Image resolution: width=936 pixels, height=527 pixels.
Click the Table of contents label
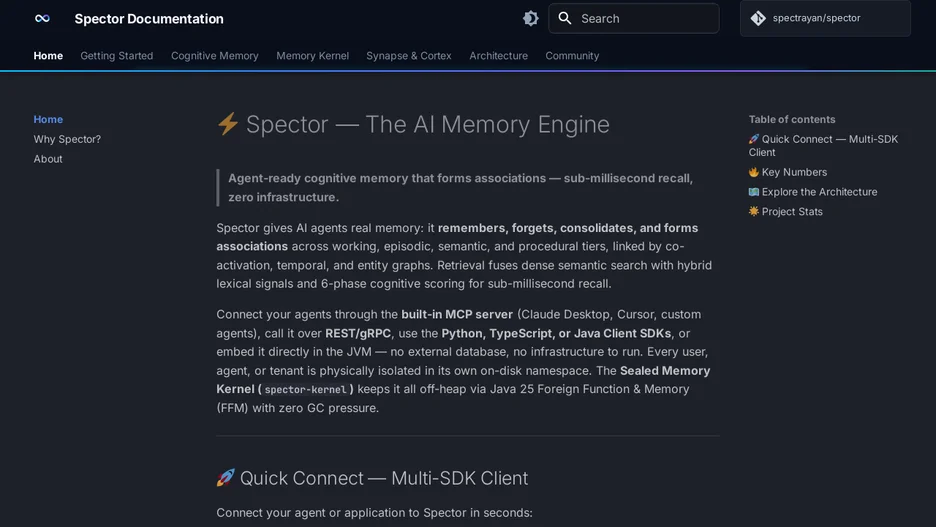[x=792, y=119]
